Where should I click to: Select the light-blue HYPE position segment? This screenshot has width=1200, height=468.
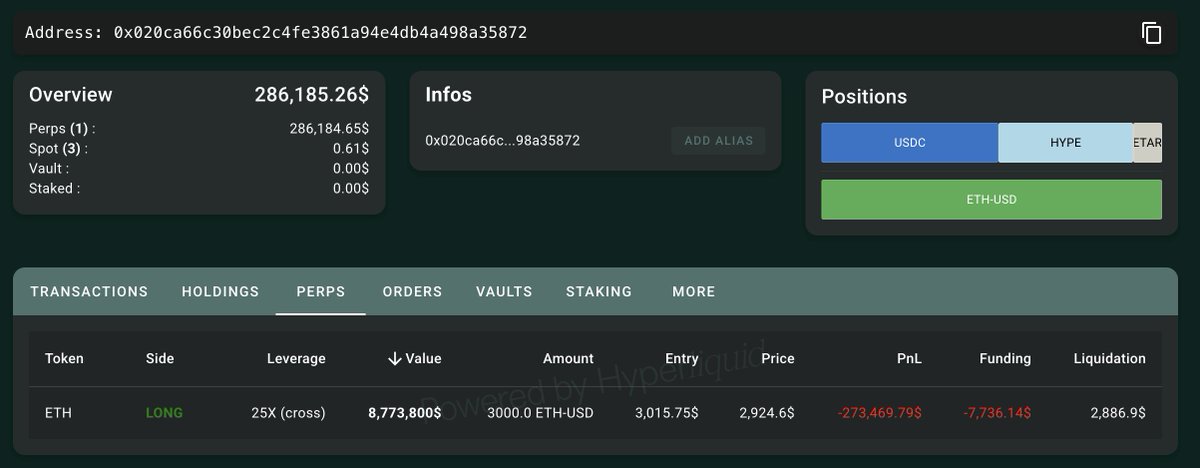pos(1065,143)
